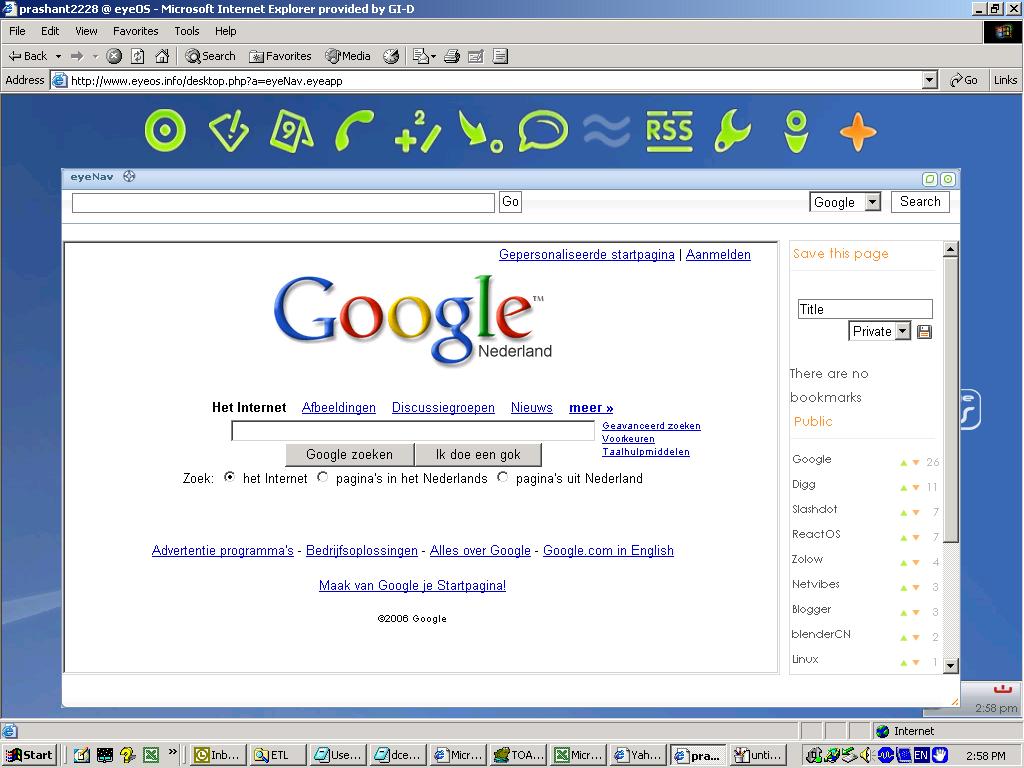Open the IE Media toolbar button
This screenshot has height=768, width=1024.
[348, 56]
